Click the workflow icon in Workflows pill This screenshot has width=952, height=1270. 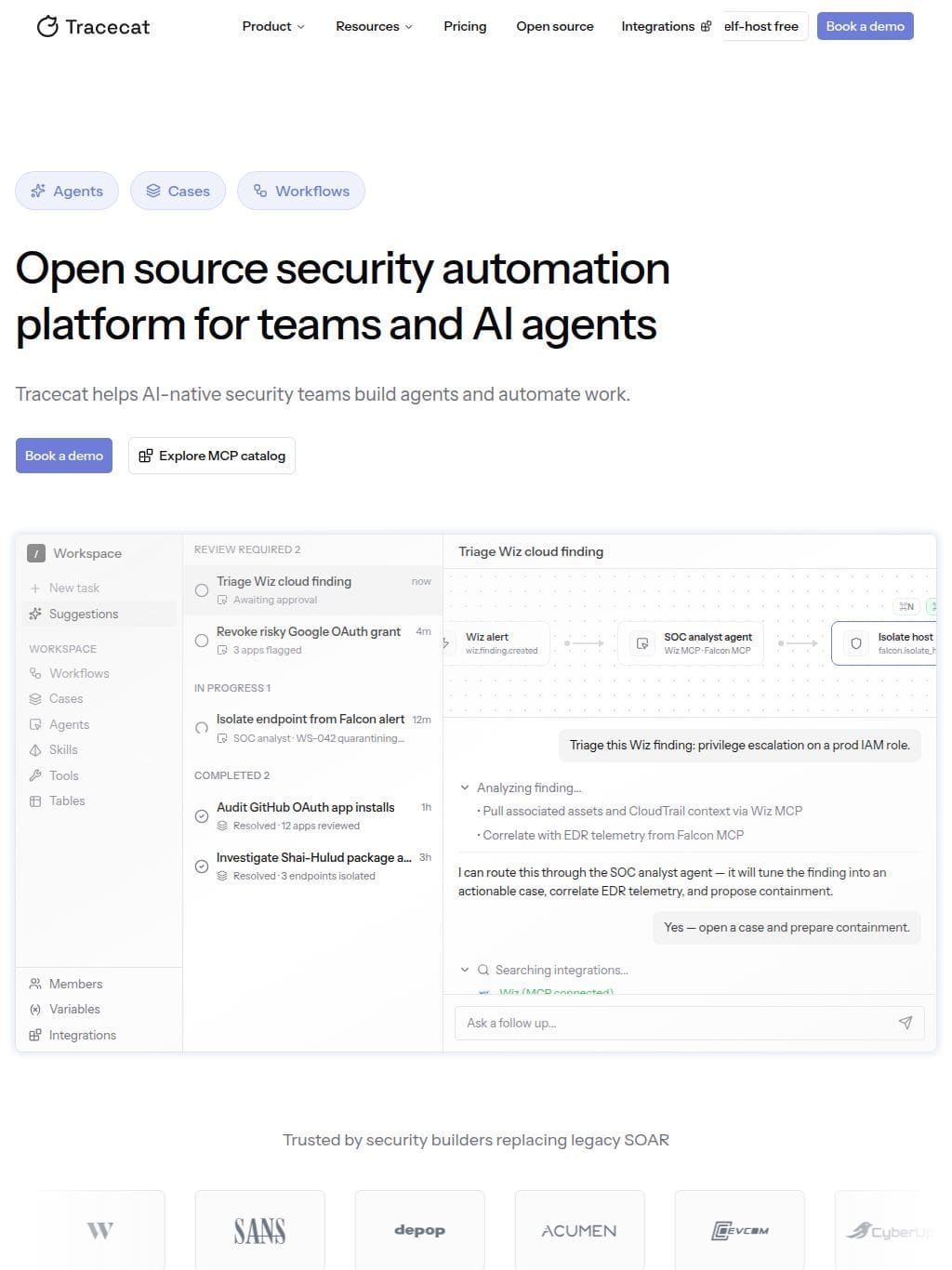(x=260, y=191)
